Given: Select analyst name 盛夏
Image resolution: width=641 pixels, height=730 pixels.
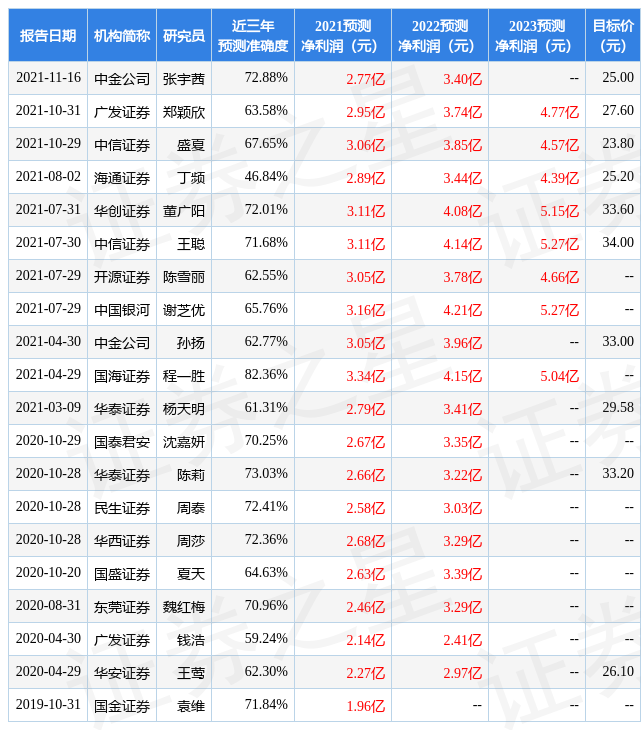Looking at the screenshot, I should click(191, 145).
